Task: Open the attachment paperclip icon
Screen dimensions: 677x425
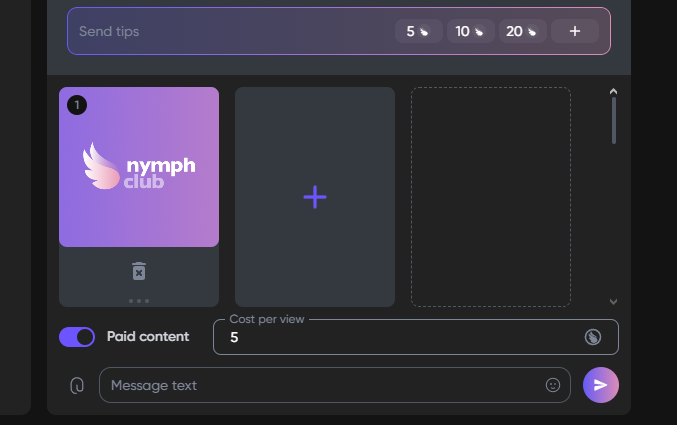Action: pos(77,385)
